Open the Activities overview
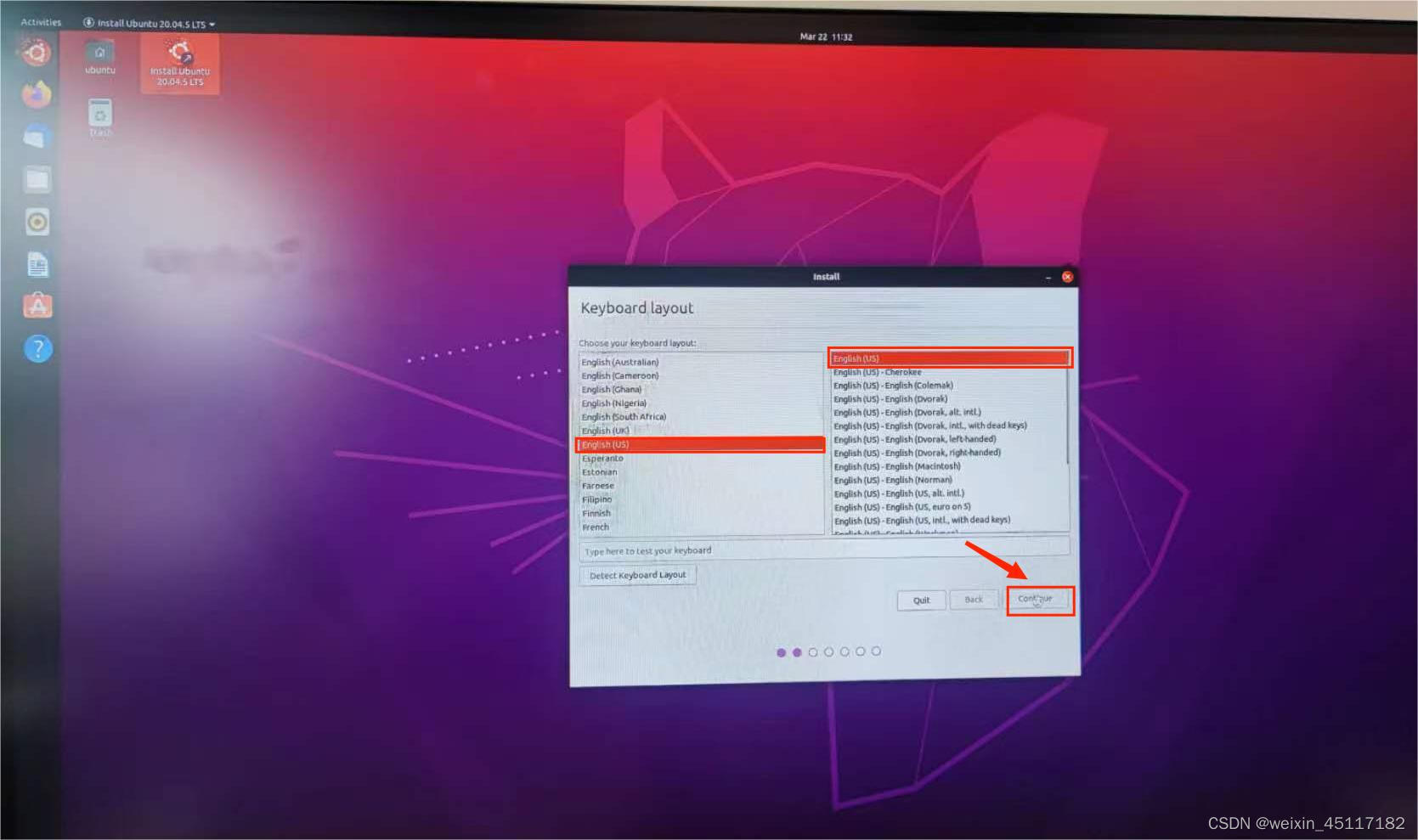The width and height of the screenshot is (1418, 840). 41,22
